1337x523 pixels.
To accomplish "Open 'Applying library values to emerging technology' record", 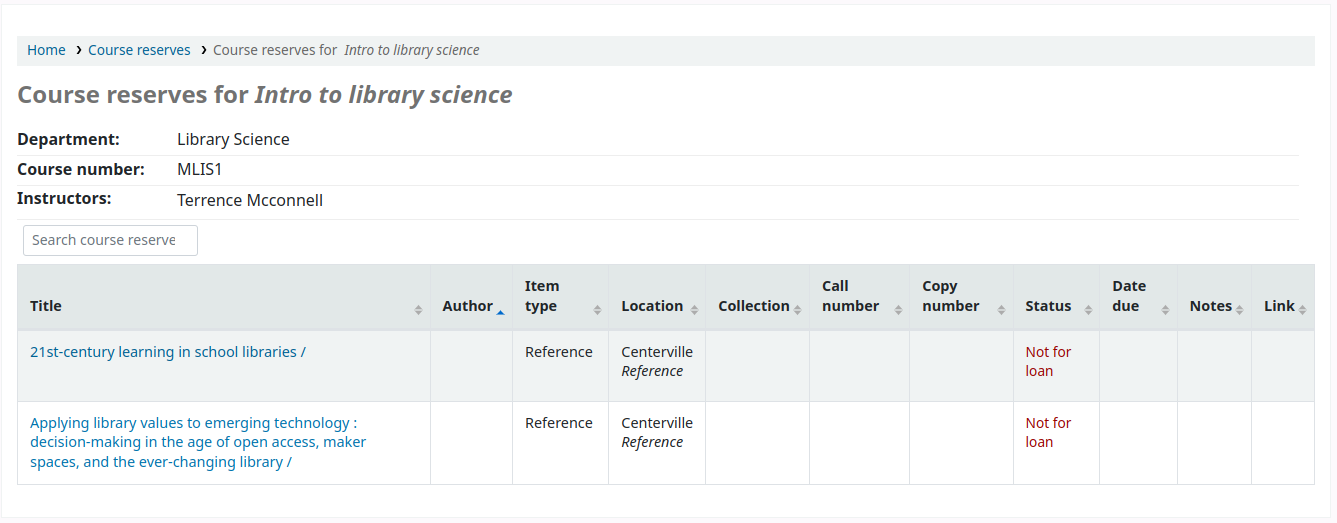I will (198, 442).
